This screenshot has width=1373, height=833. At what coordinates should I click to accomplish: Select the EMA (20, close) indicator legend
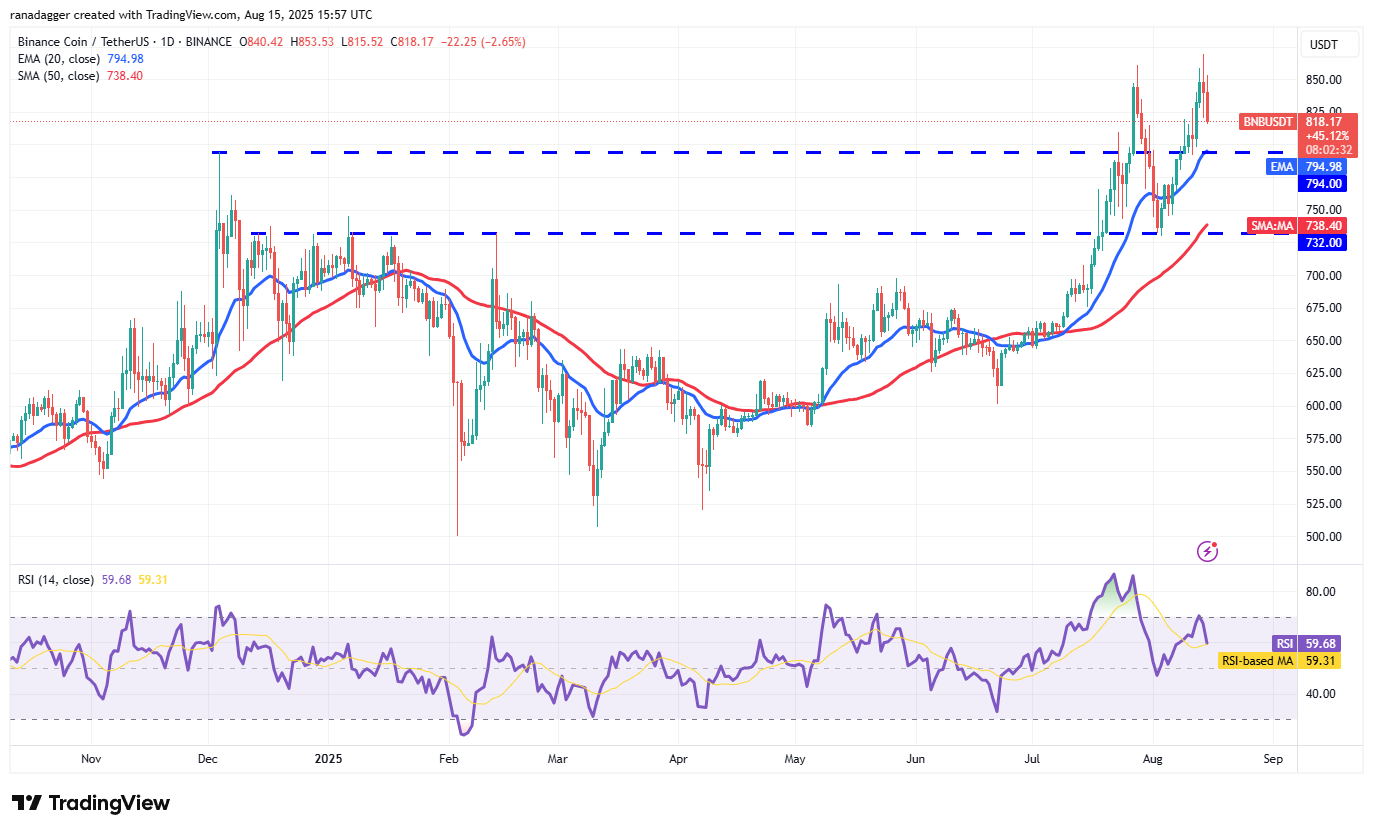[59, 59]
